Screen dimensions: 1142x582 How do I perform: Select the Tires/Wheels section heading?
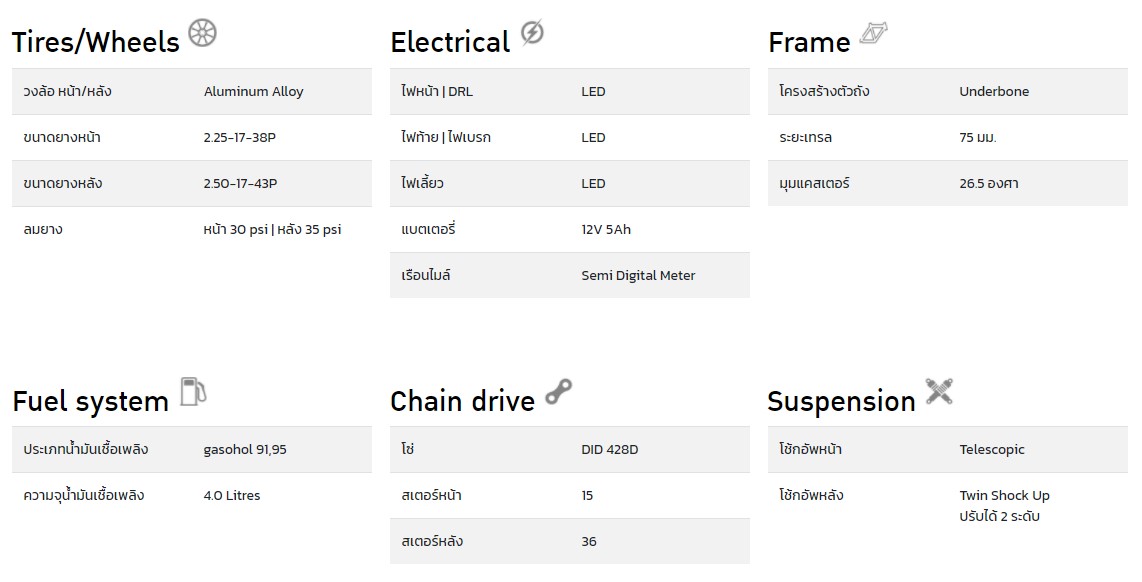pyautogui.click(x=95, y=42)
